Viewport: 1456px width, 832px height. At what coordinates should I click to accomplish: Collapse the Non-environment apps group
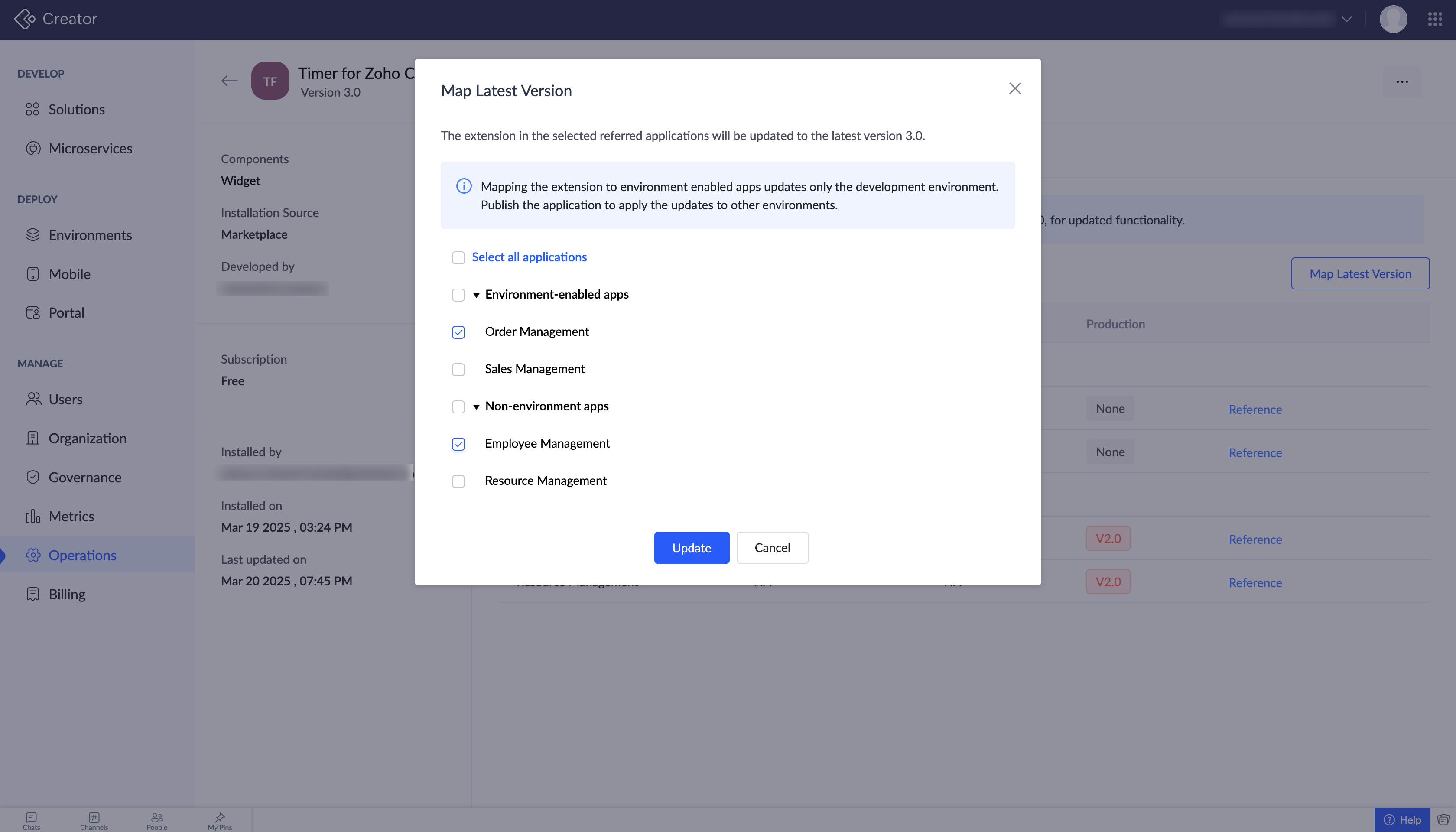[476, 407]
